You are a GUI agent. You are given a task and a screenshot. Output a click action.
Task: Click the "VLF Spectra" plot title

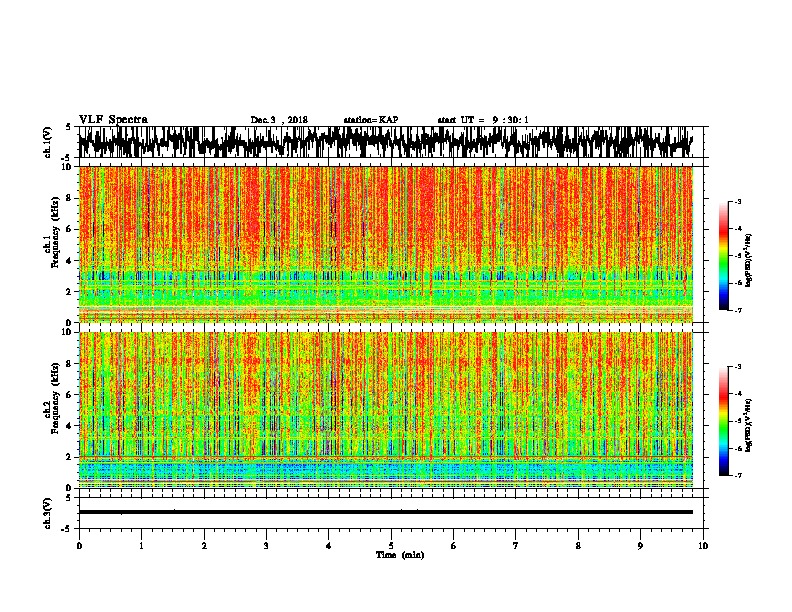coord(113,120)
